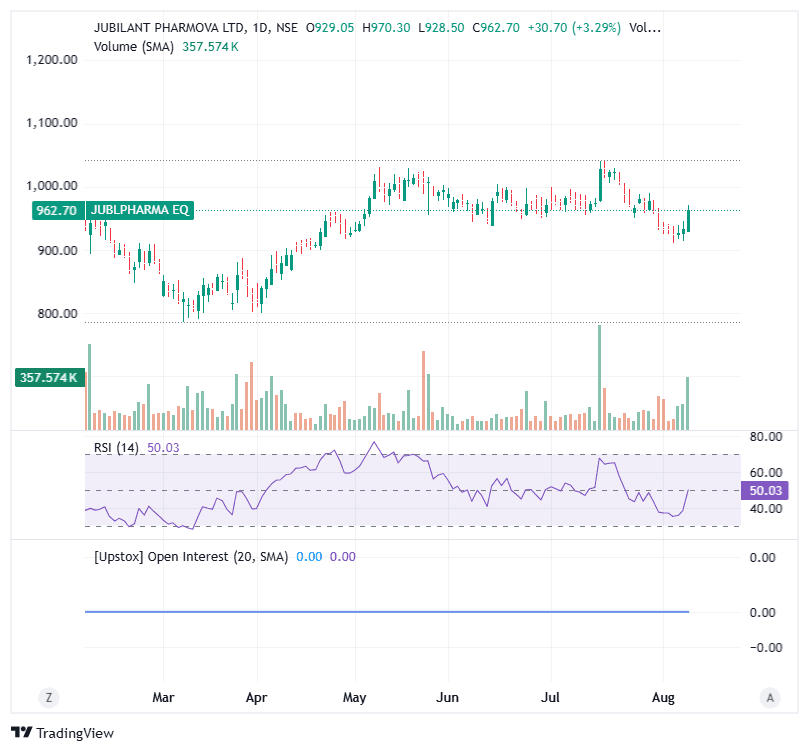Click the Aug label on time axis

663,697
